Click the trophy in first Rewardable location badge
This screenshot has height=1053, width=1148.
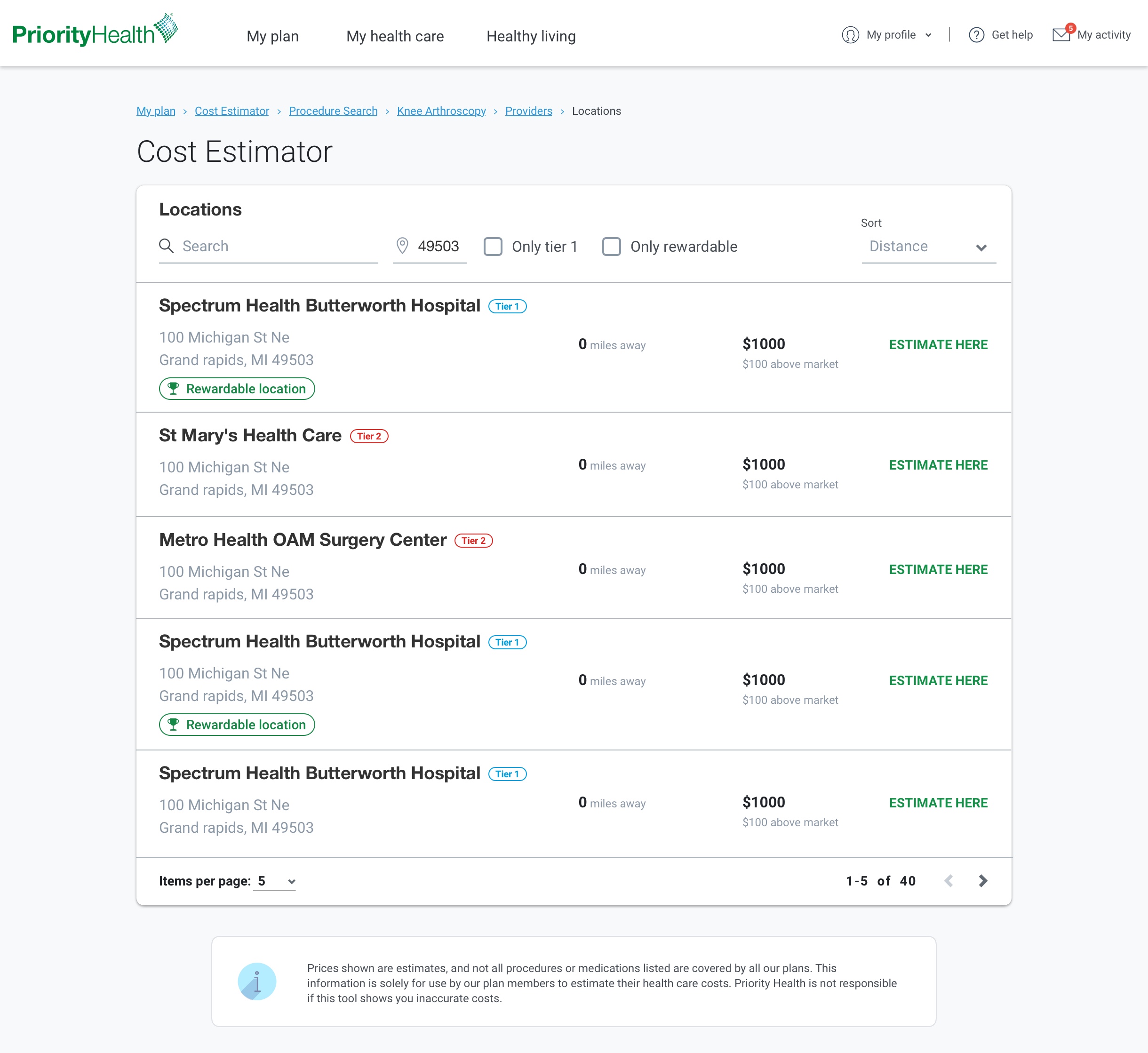(173, 389)
